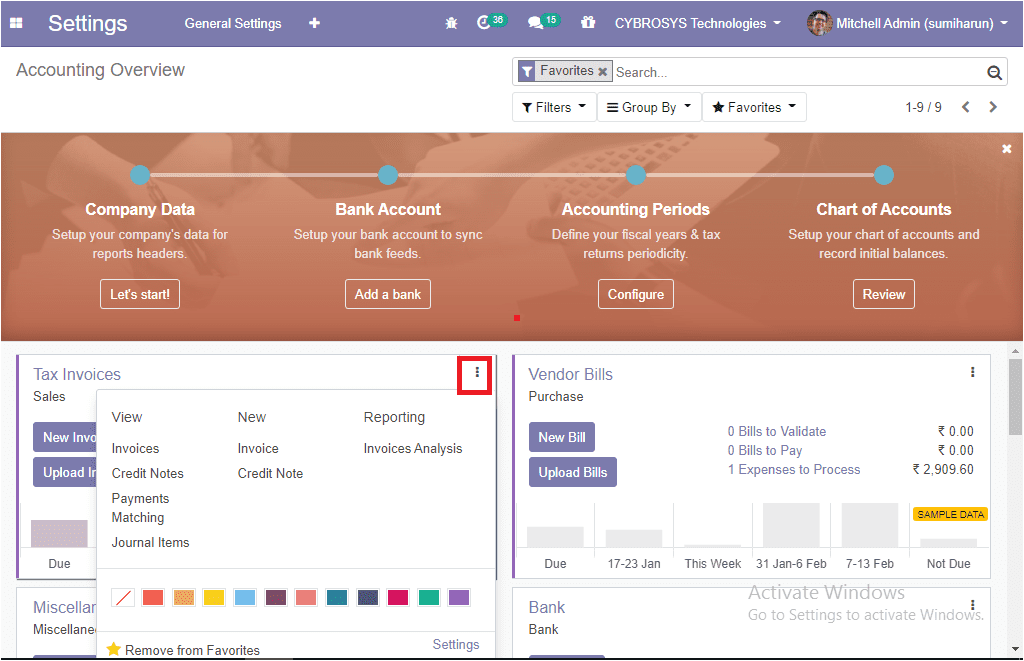The width and height of the screenshot is (1024, 661).
Task: Select Invoices under View
Action: coord(135,449)
